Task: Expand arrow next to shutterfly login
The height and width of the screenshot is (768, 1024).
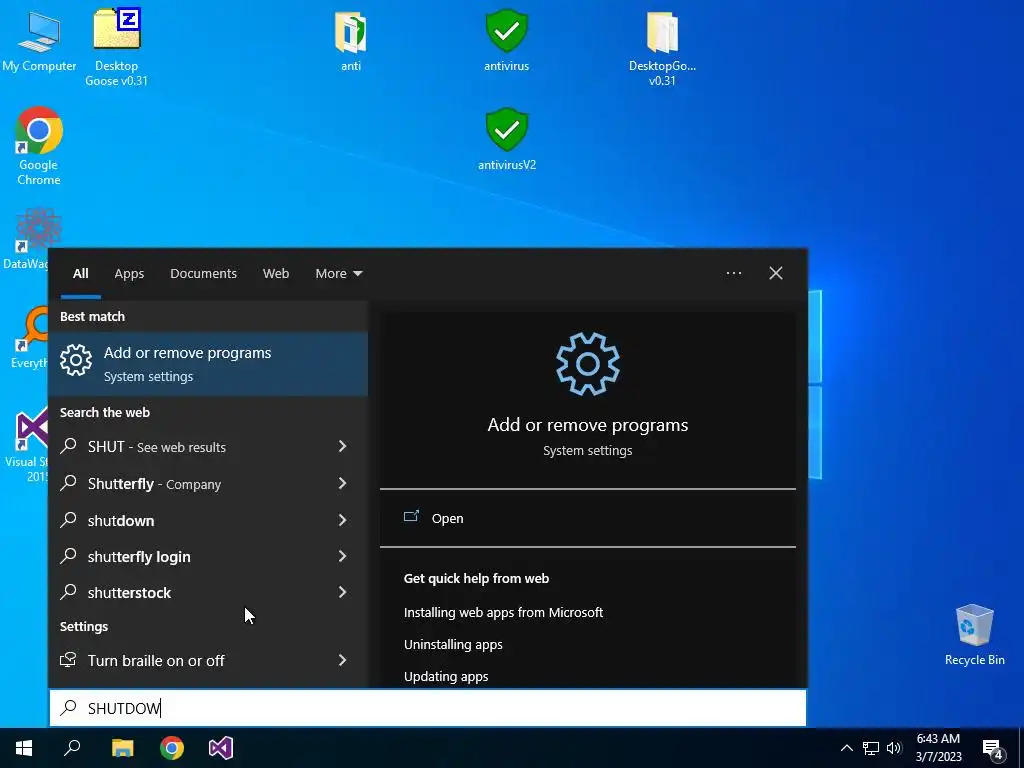Action: pos(343,556)
